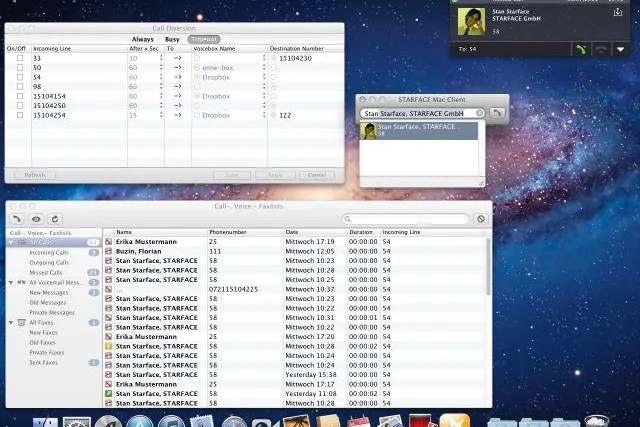Open Launchpad rocket icon in the Dock
The width and height of the screenshot is (640, 427).
(108, 421)
